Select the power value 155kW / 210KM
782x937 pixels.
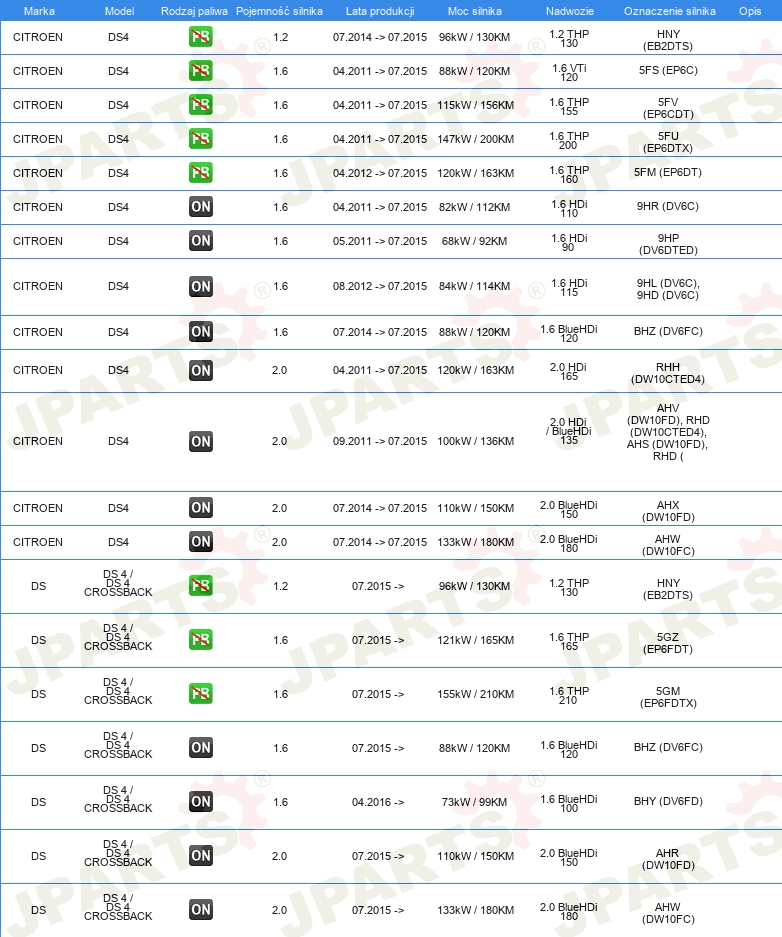[x=476, y=694]
